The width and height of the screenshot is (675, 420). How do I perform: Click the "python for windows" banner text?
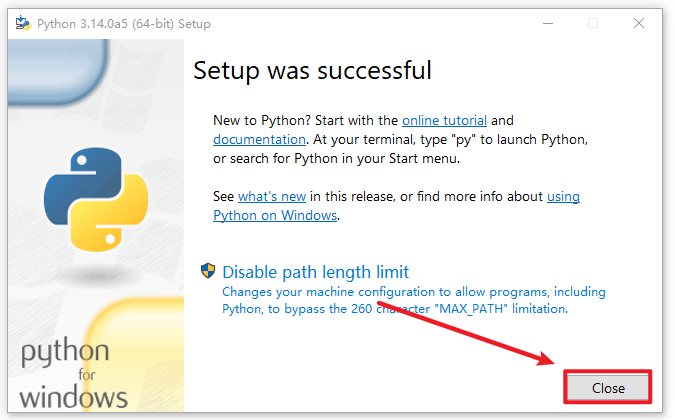(x=73, y=374)
